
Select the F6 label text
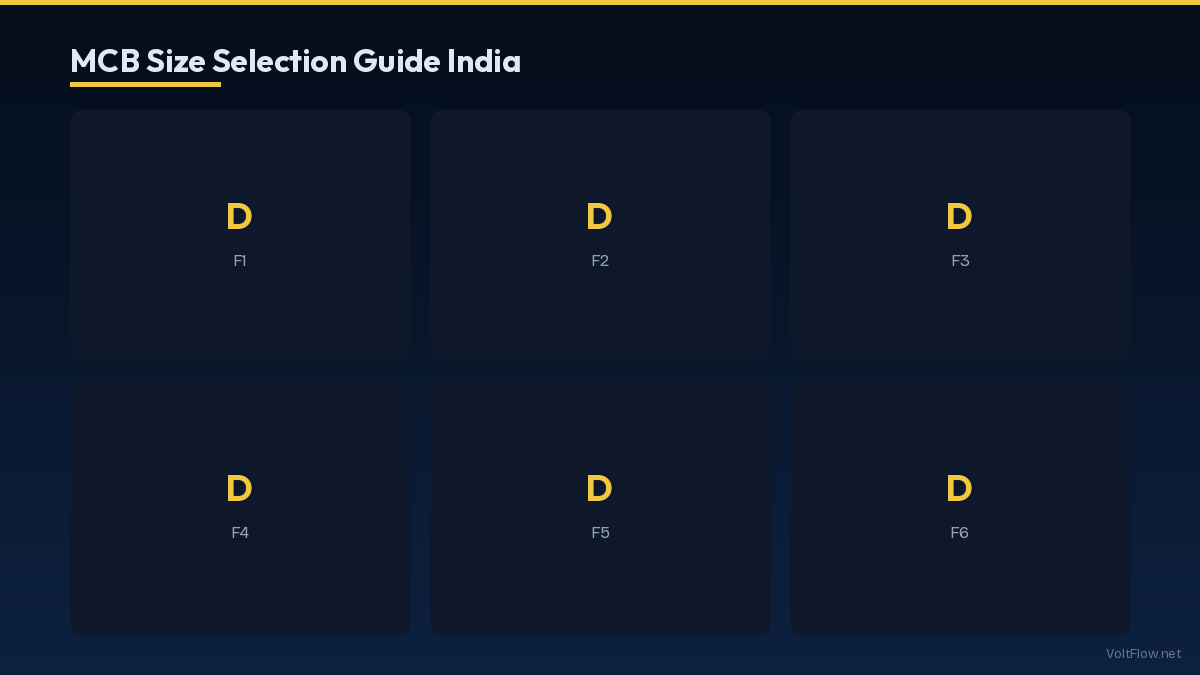(960, 533)
